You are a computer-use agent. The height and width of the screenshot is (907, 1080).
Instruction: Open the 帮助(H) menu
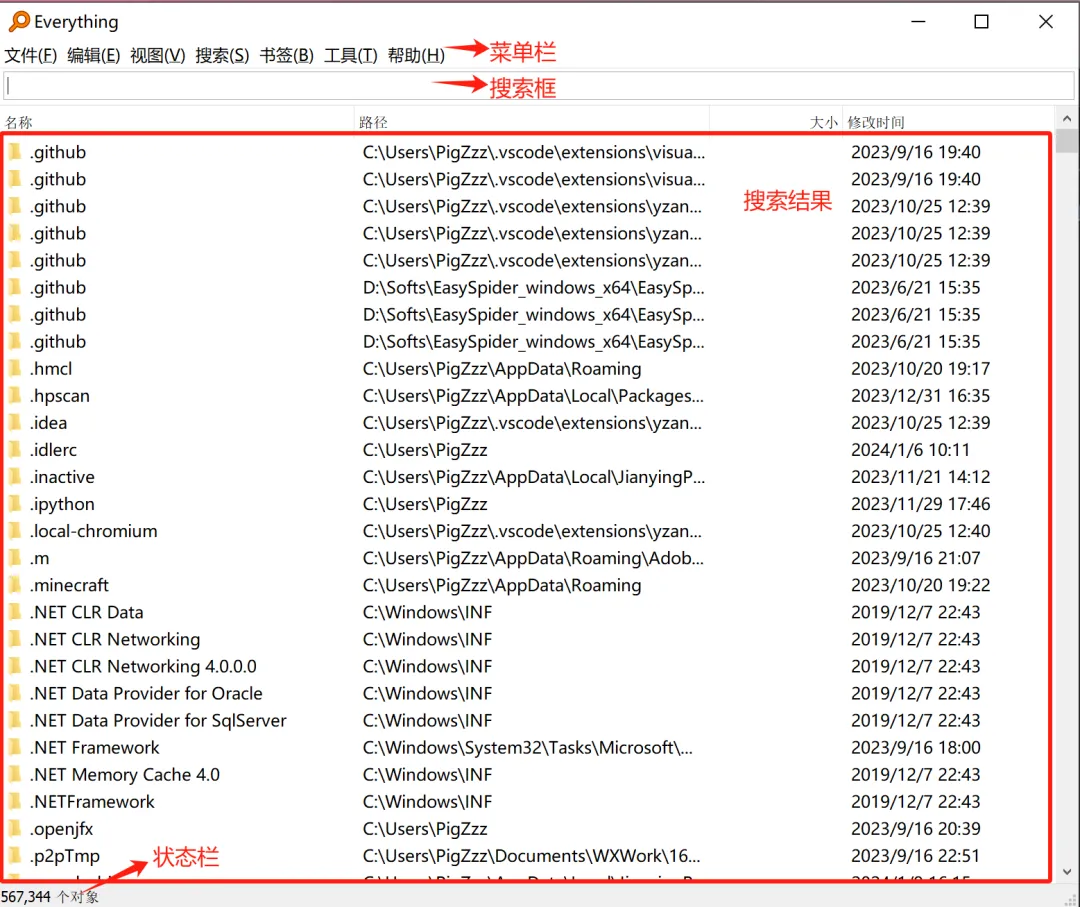416,55
